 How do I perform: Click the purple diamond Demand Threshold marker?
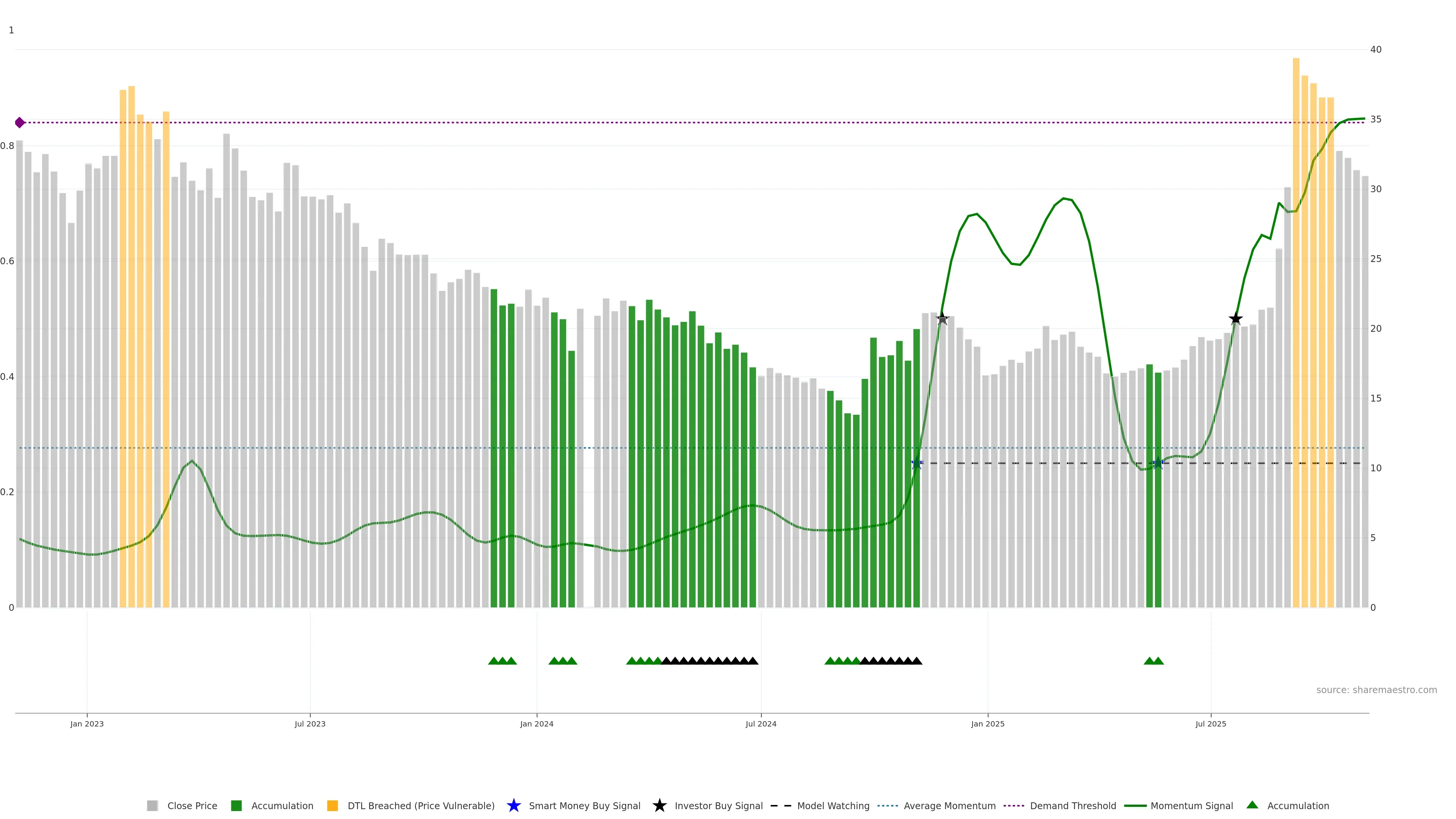pyautogui.click(x=20, y=122)
